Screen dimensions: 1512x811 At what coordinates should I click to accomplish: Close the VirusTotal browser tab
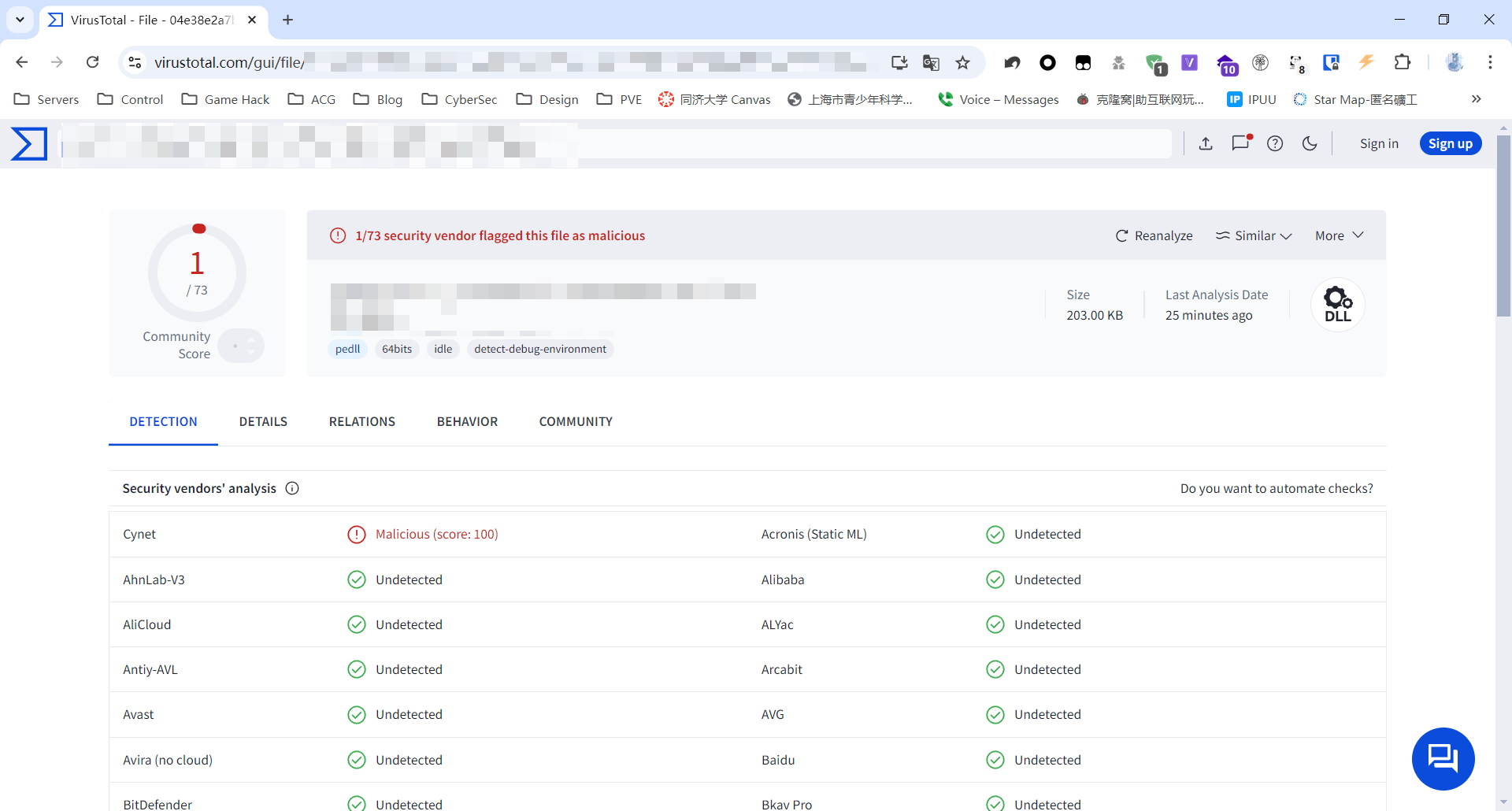[x=252, y=20]
